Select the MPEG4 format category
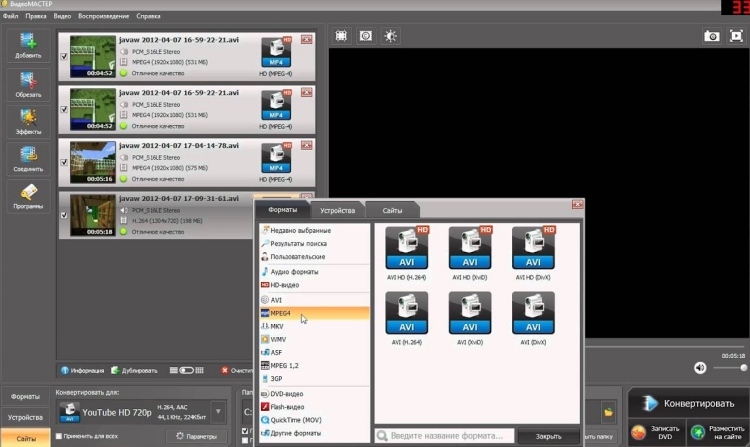The height and width of the screenshot is (447, 750). point(315,313)
